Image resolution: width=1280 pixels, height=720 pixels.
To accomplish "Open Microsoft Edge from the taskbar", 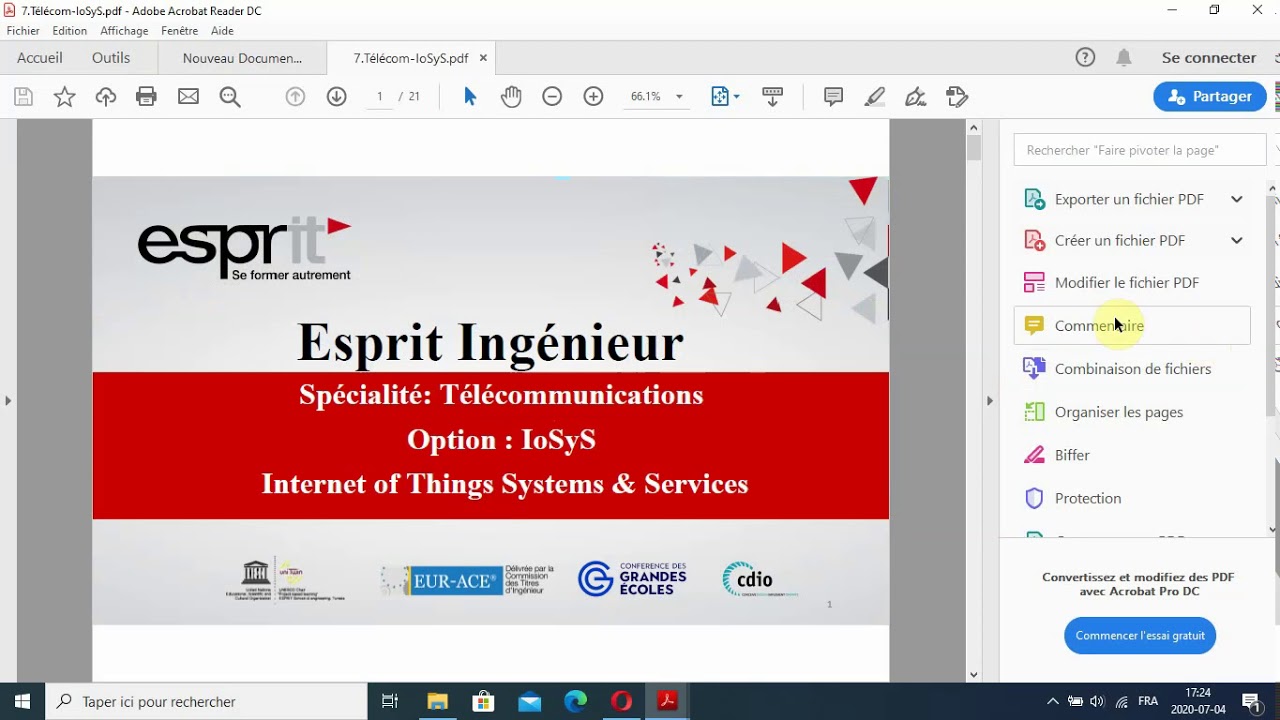I will pos(575,702).
